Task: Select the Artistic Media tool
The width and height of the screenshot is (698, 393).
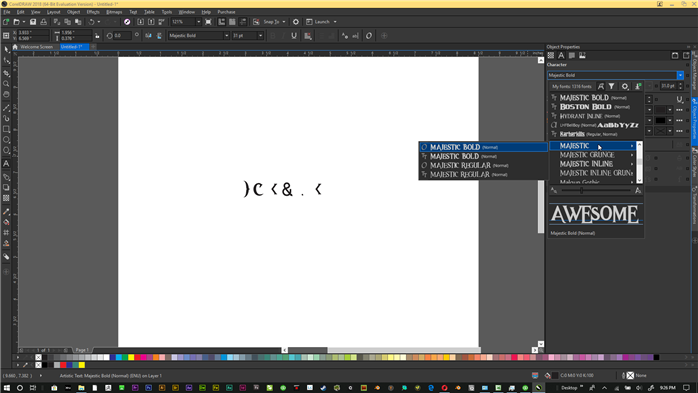Action: click(x=6, y=118)
